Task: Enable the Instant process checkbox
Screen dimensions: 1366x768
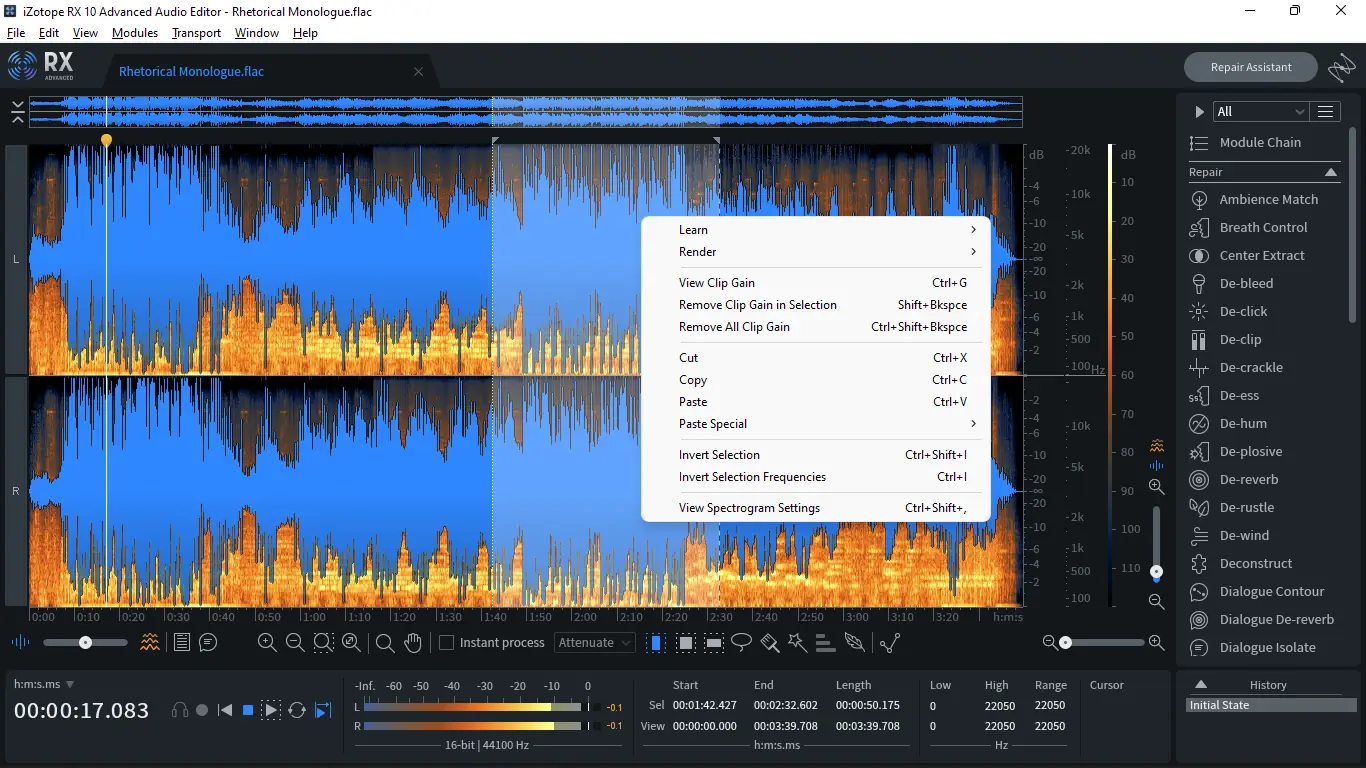Action: click(447, 643)
